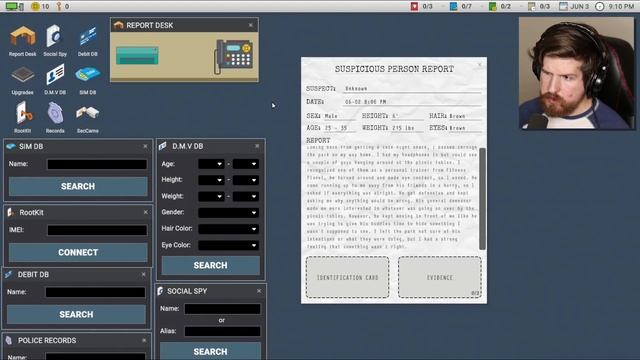Click the battery monitor icon in top bar

tap(14, 6)
